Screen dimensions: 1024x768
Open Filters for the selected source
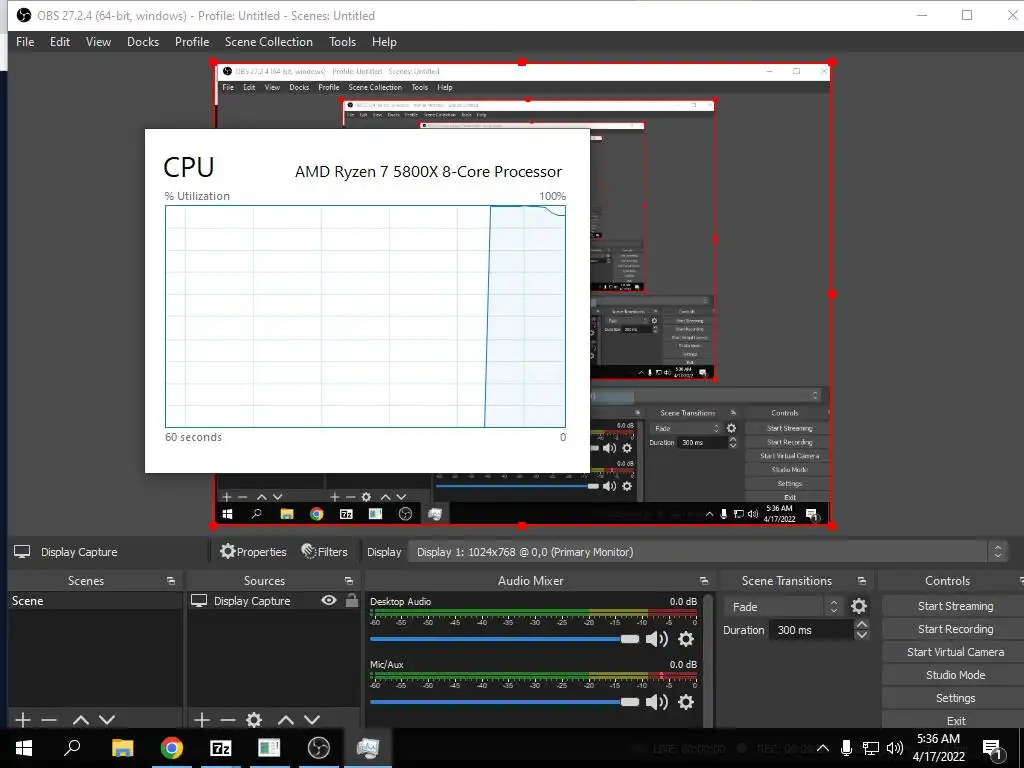click(x=325, y=552)
